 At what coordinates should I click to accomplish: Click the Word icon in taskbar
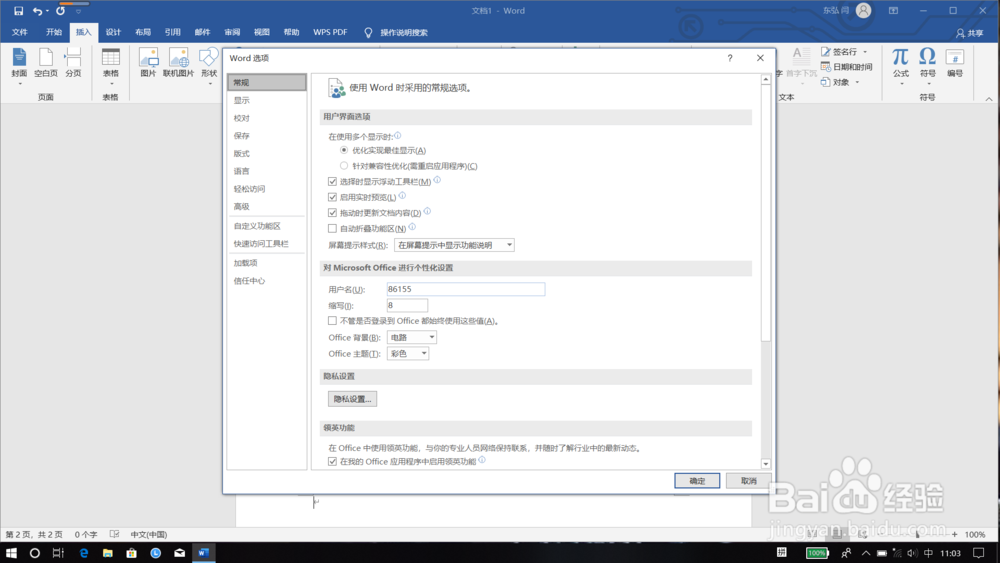pyautogui.click(x=203, y=553)
